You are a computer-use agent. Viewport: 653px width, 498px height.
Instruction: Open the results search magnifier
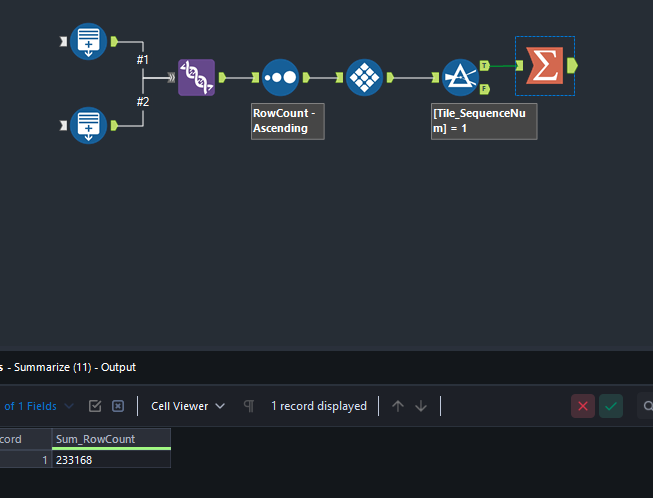647,406
